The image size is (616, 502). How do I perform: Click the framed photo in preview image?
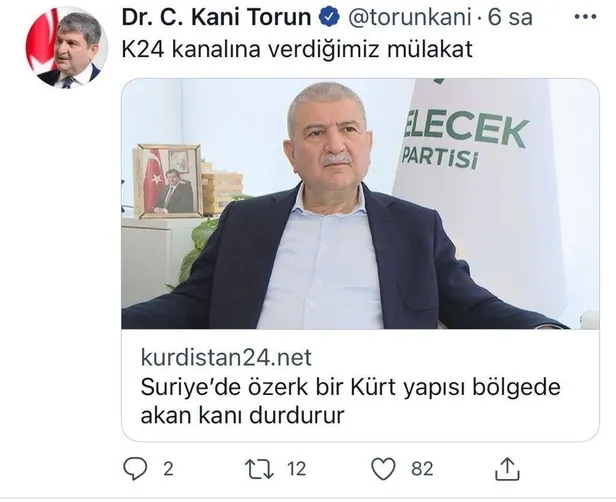168,181
